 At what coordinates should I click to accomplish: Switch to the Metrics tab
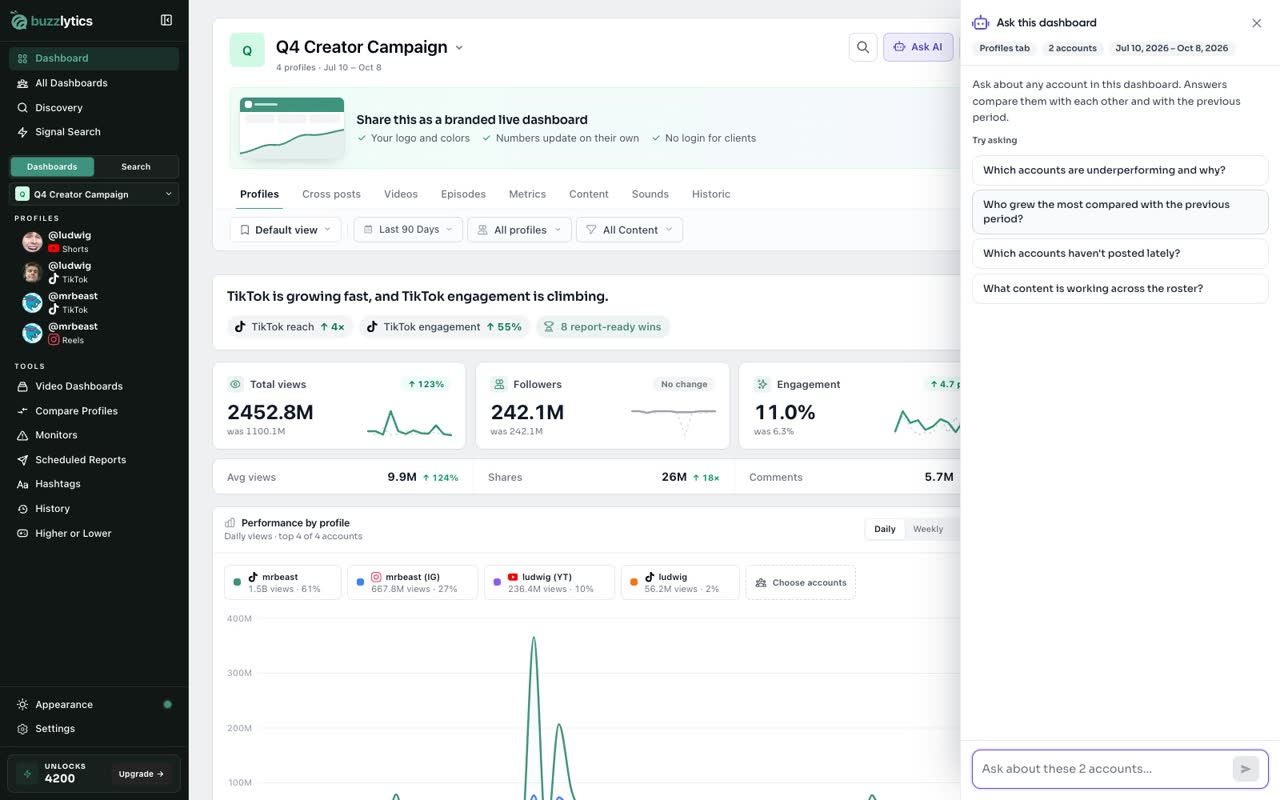(527, 194)
